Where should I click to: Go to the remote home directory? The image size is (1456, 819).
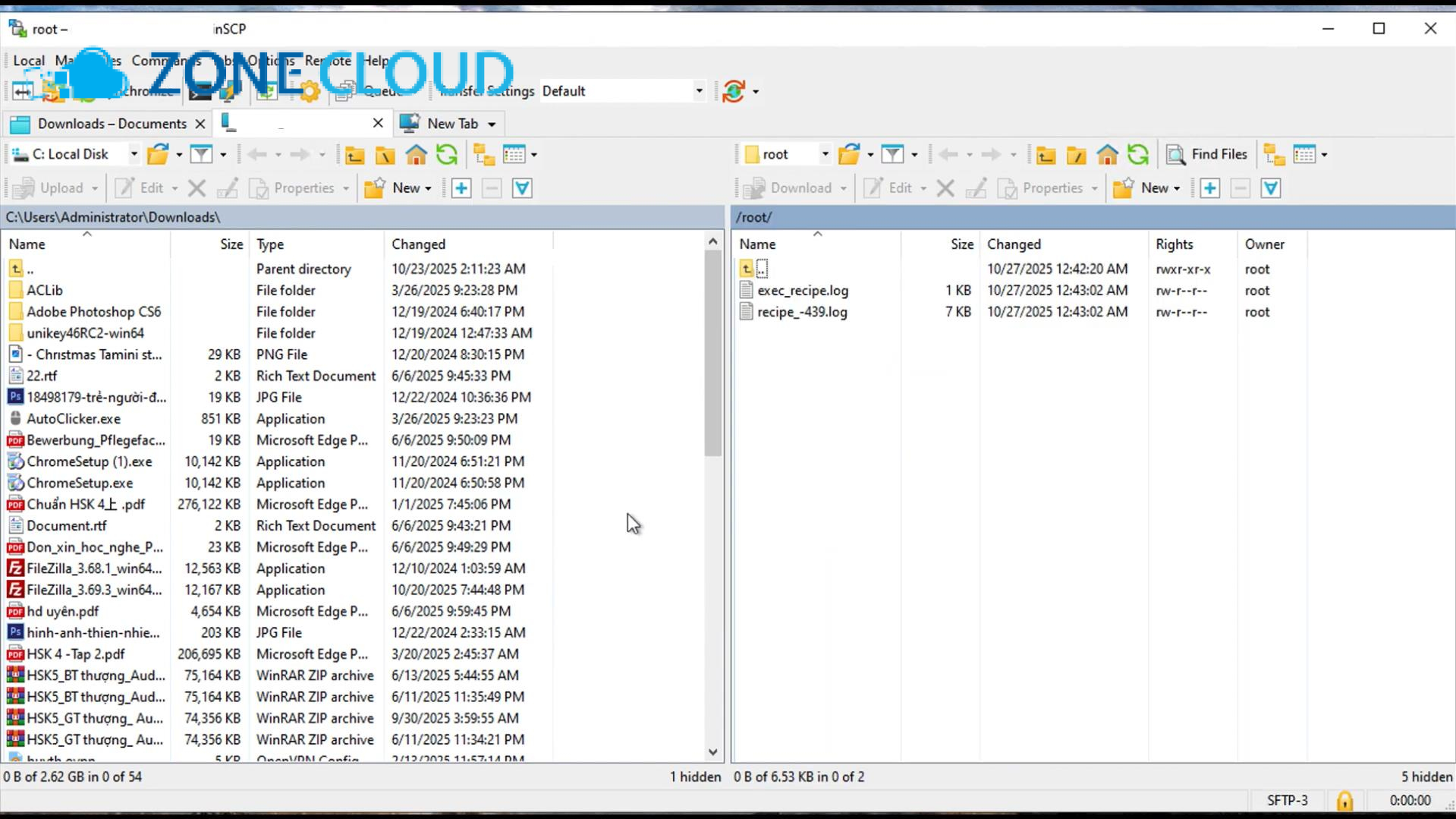[x=1107, y=154]
